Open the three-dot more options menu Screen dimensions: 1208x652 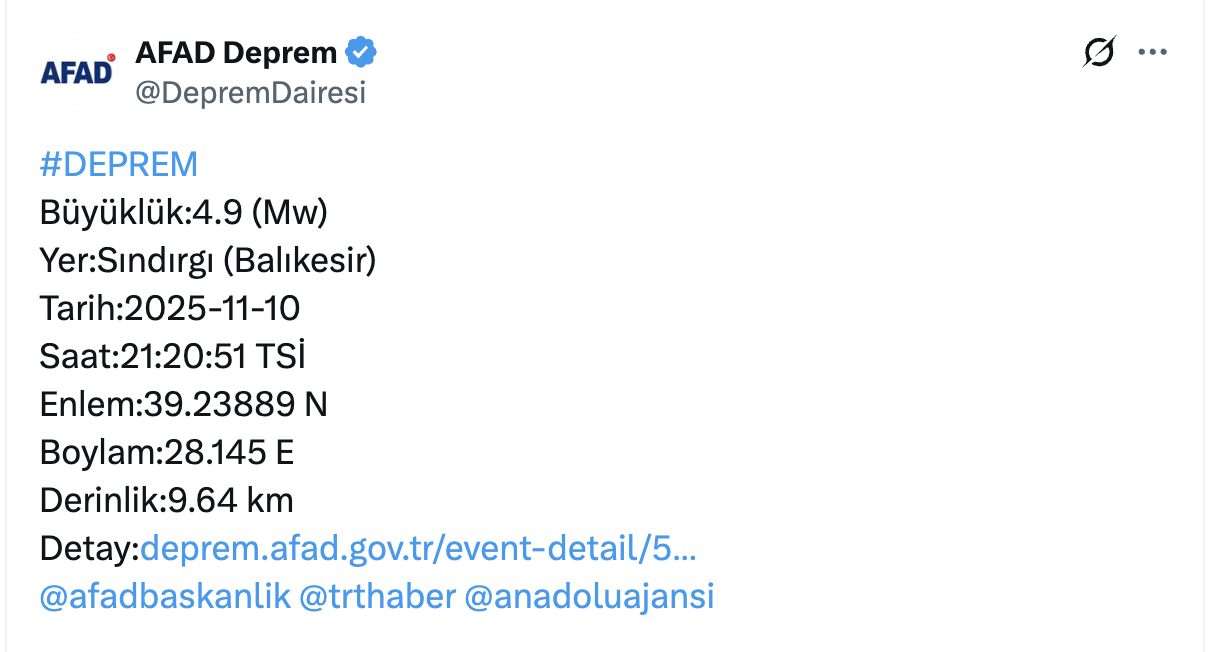[x=1153, y=52]
